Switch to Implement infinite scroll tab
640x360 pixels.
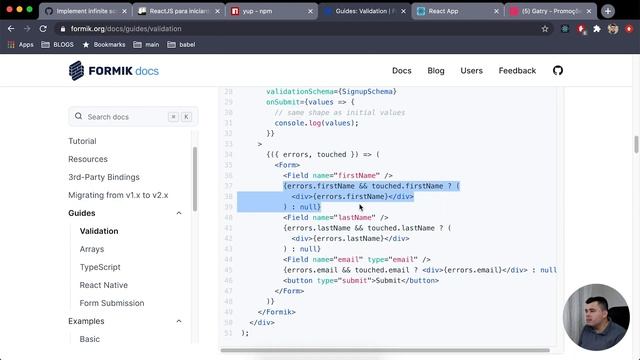85,11
